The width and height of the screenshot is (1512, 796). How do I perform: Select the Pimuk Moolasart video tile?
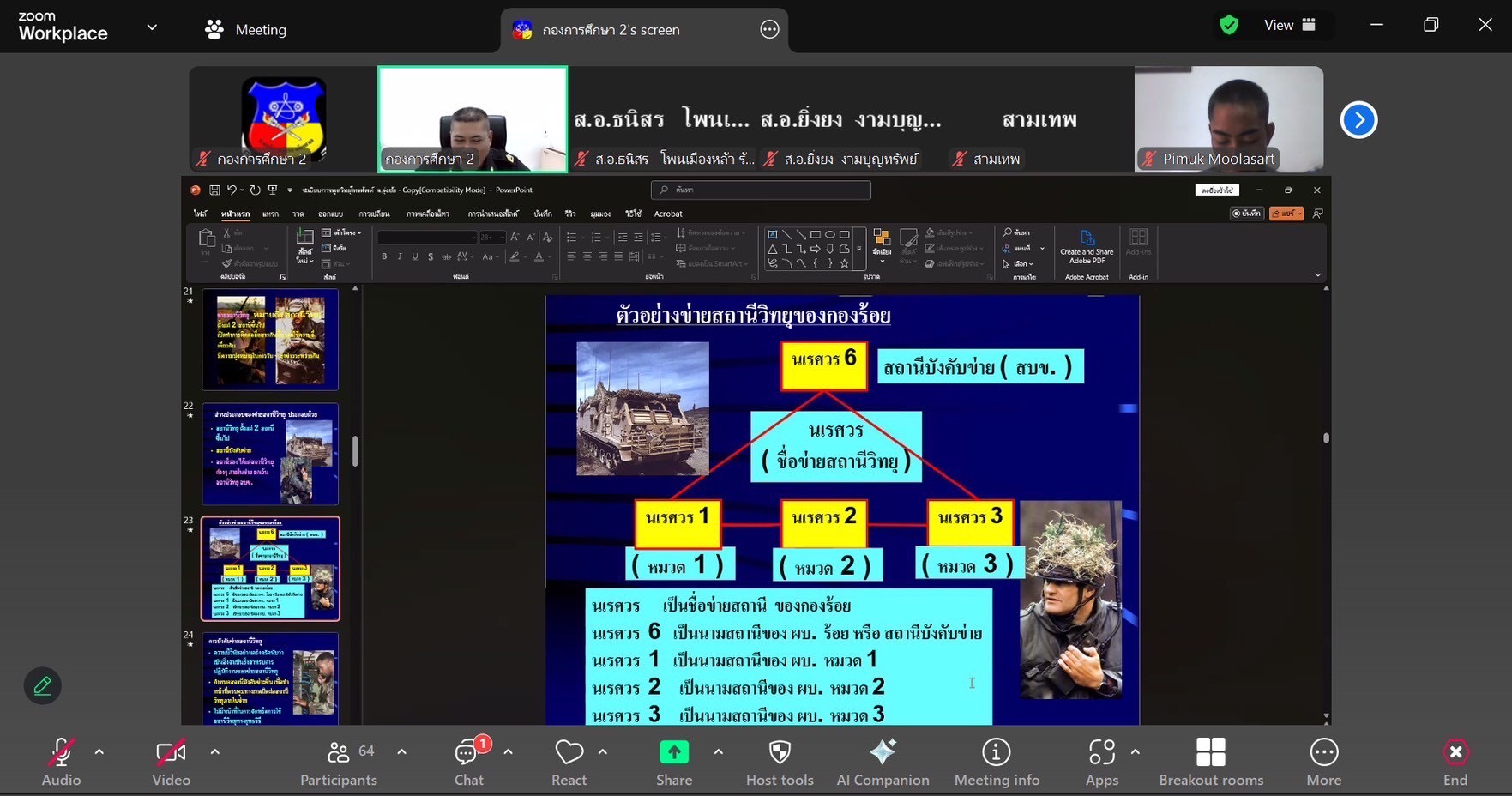coord(1228,119)
